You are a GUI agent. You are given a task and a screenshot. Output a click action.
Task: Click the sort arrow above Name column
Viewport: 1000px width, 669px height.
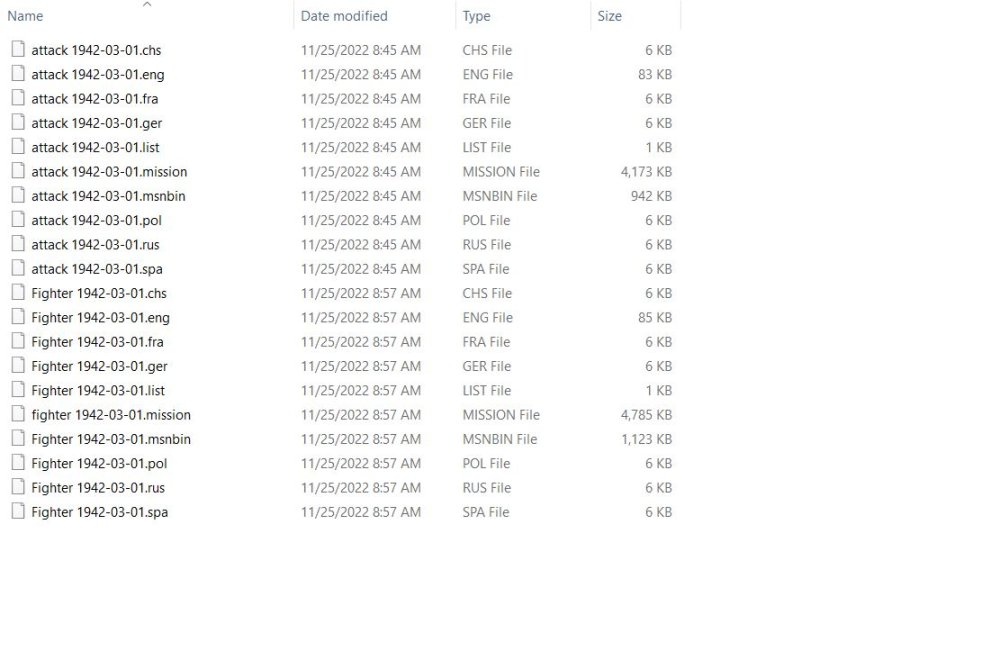[147, 4]
